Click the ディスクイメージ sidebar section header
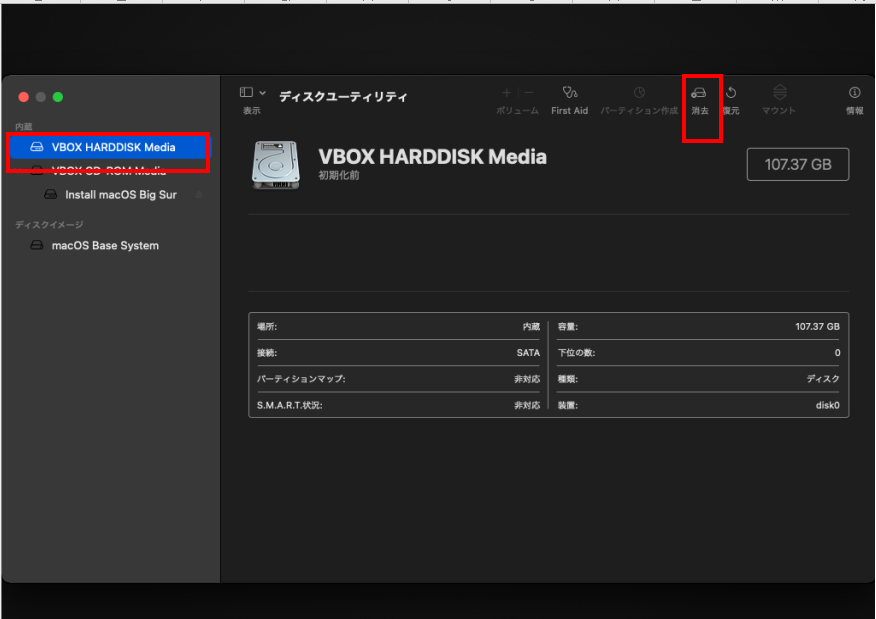 point(49,225)
